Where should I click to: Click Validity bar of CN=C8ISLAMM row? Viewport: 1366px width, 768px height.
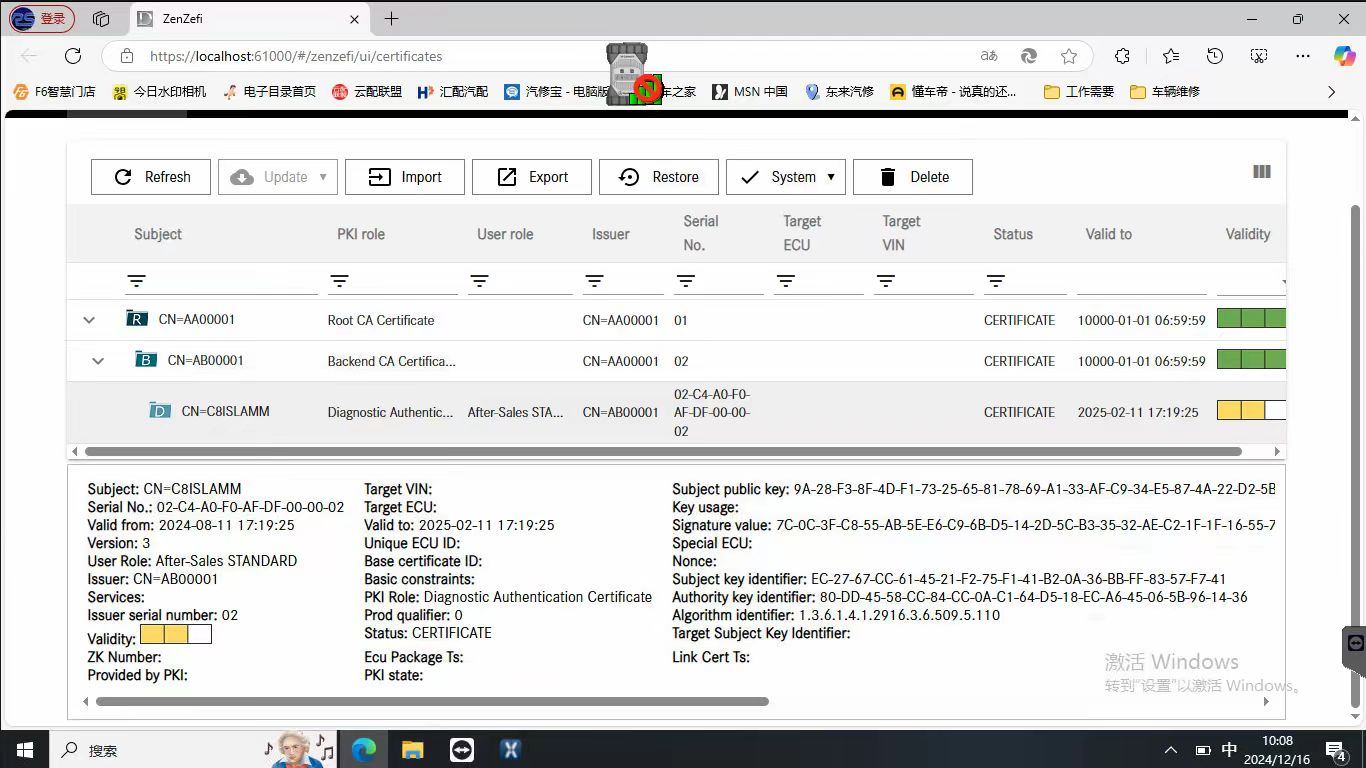(x=1251, y=410)
